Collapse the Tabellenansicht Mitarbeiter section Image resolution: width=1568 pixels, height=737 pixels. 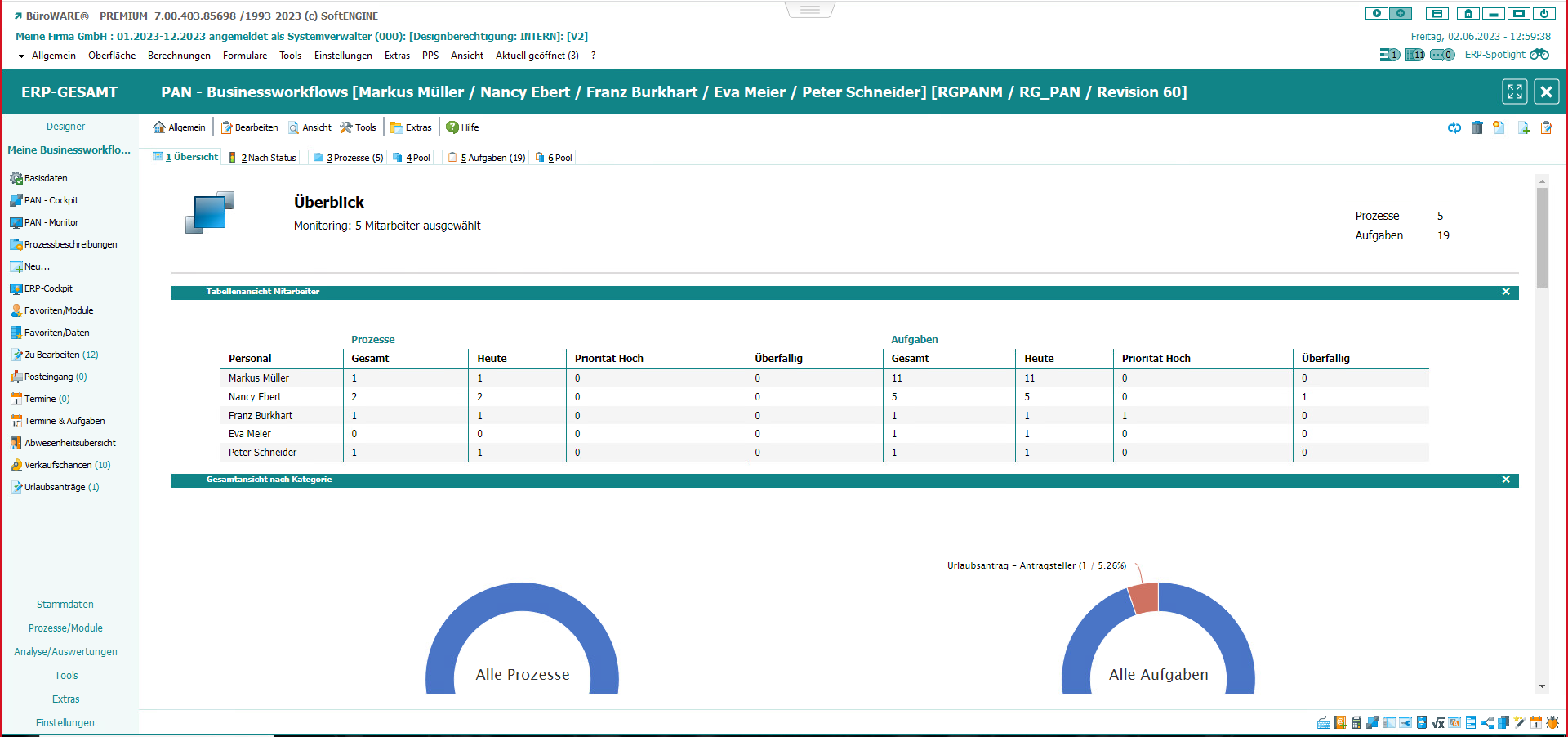point(1506,292)
